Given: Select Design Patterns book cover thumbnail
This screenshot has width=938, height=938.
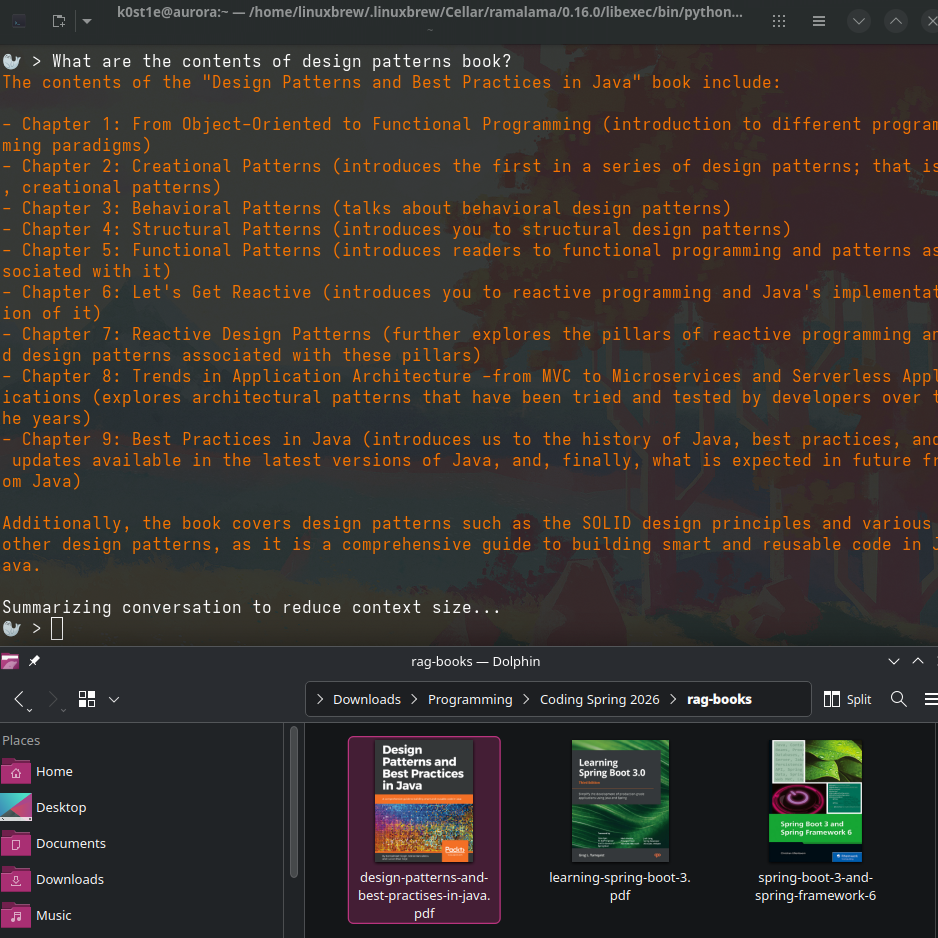Looking at the screenshot, I should [424, 801].
